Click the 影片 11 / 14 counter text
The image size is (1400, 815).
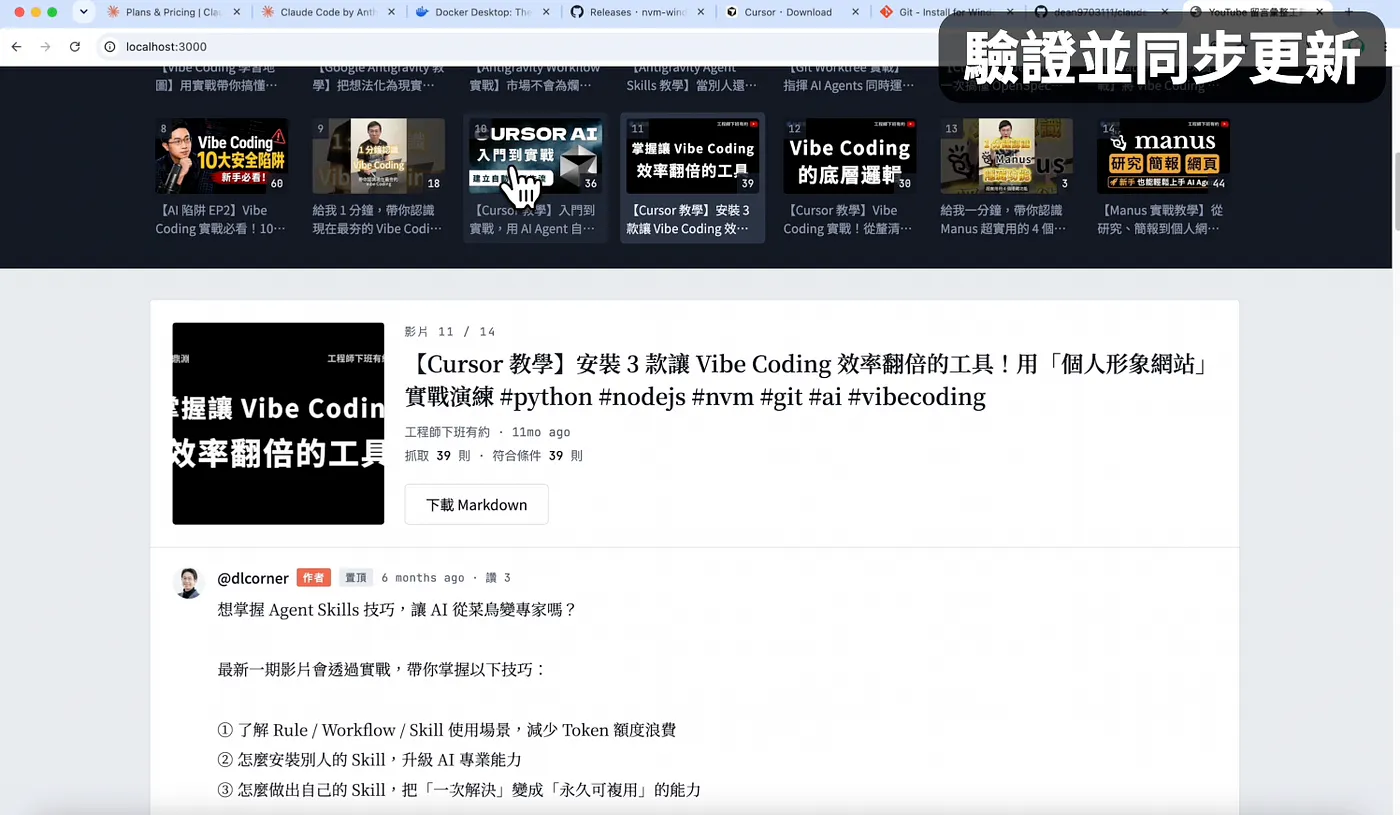click(450, 332)
